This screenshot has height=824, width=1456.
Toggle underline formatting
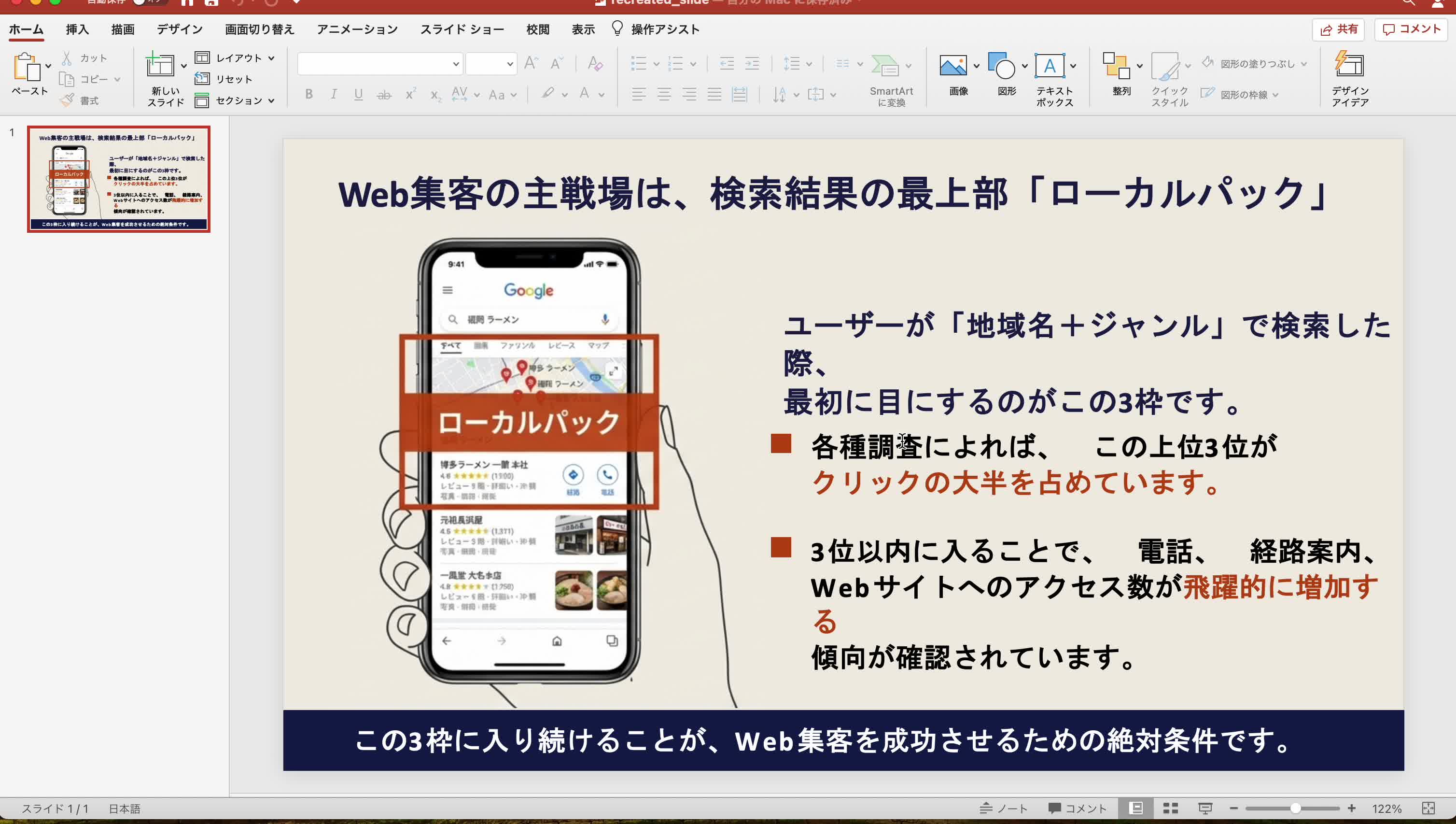coord(359,94)
